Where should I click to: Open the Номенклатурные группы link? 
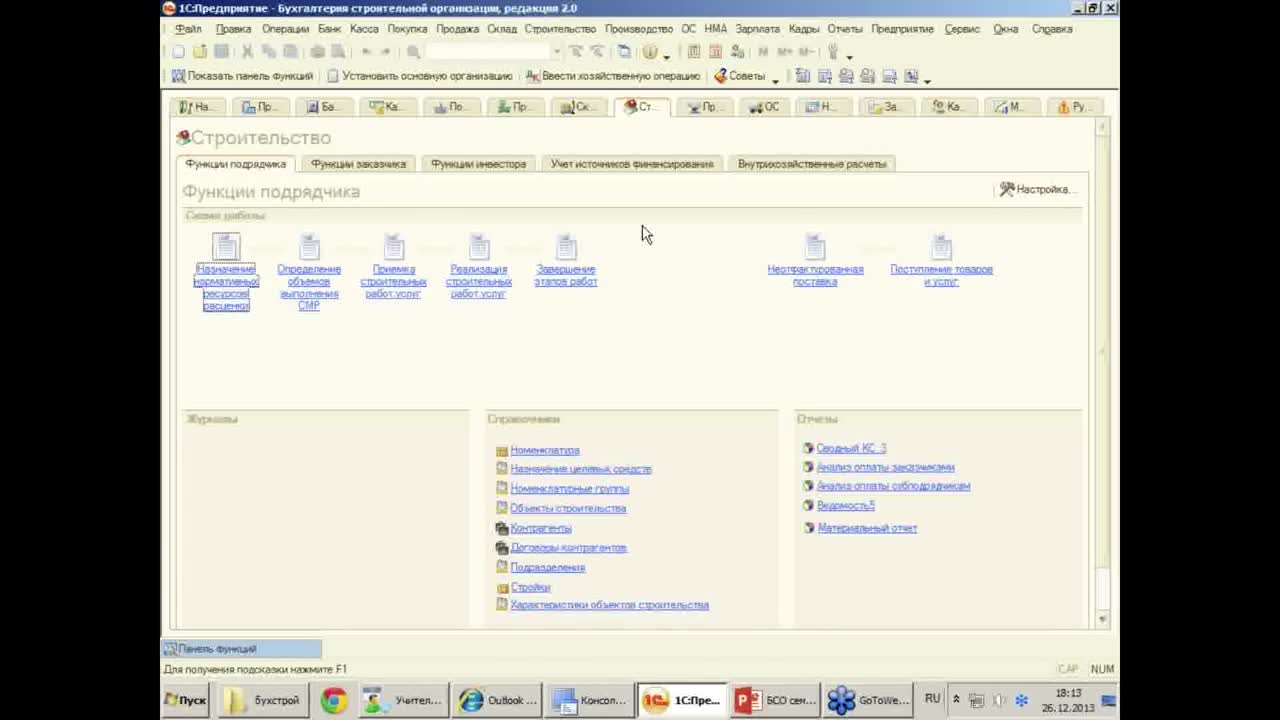(569, 489)
